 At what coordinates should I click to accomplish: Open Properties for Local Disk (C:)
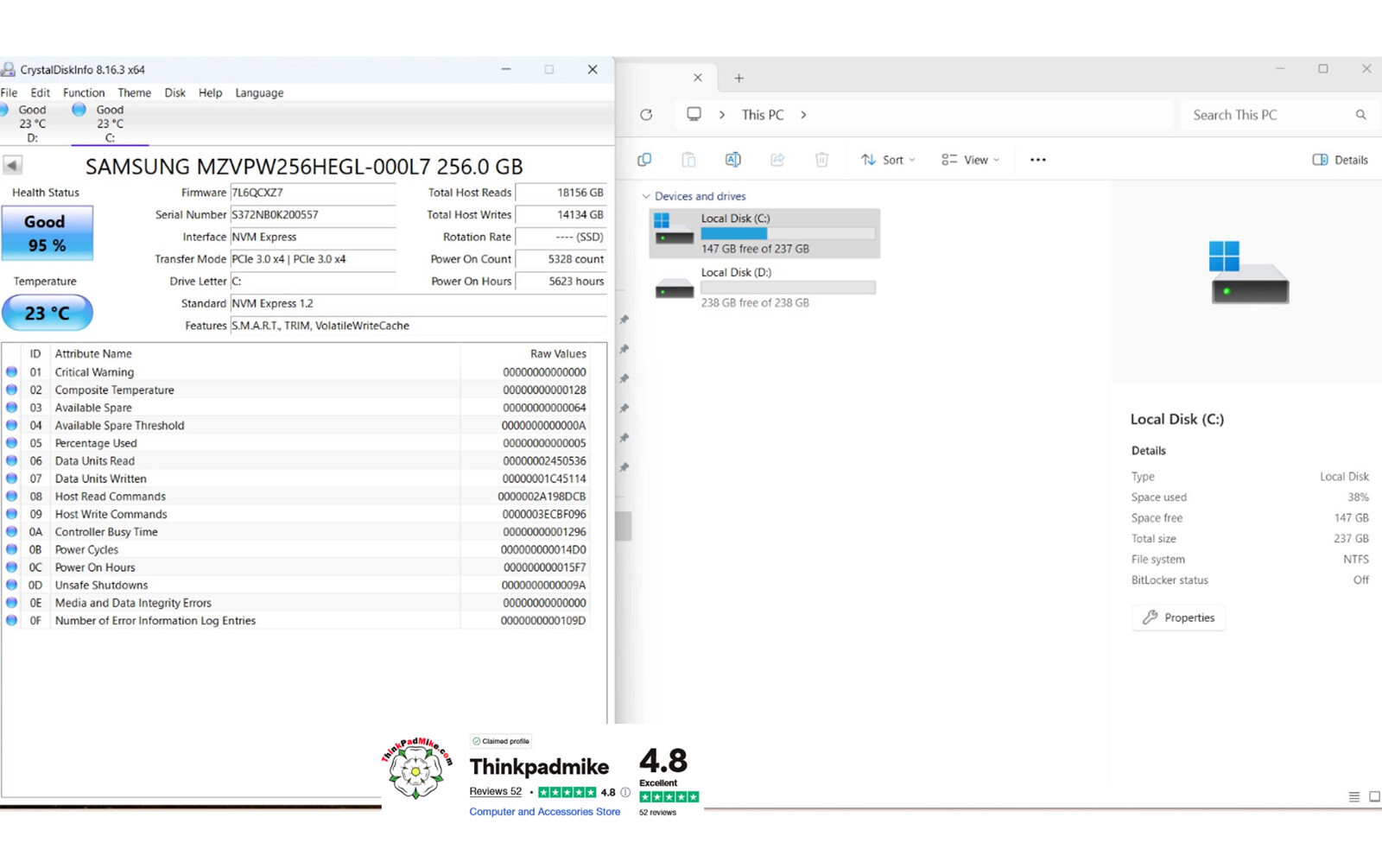click(x=1178, y=618)
